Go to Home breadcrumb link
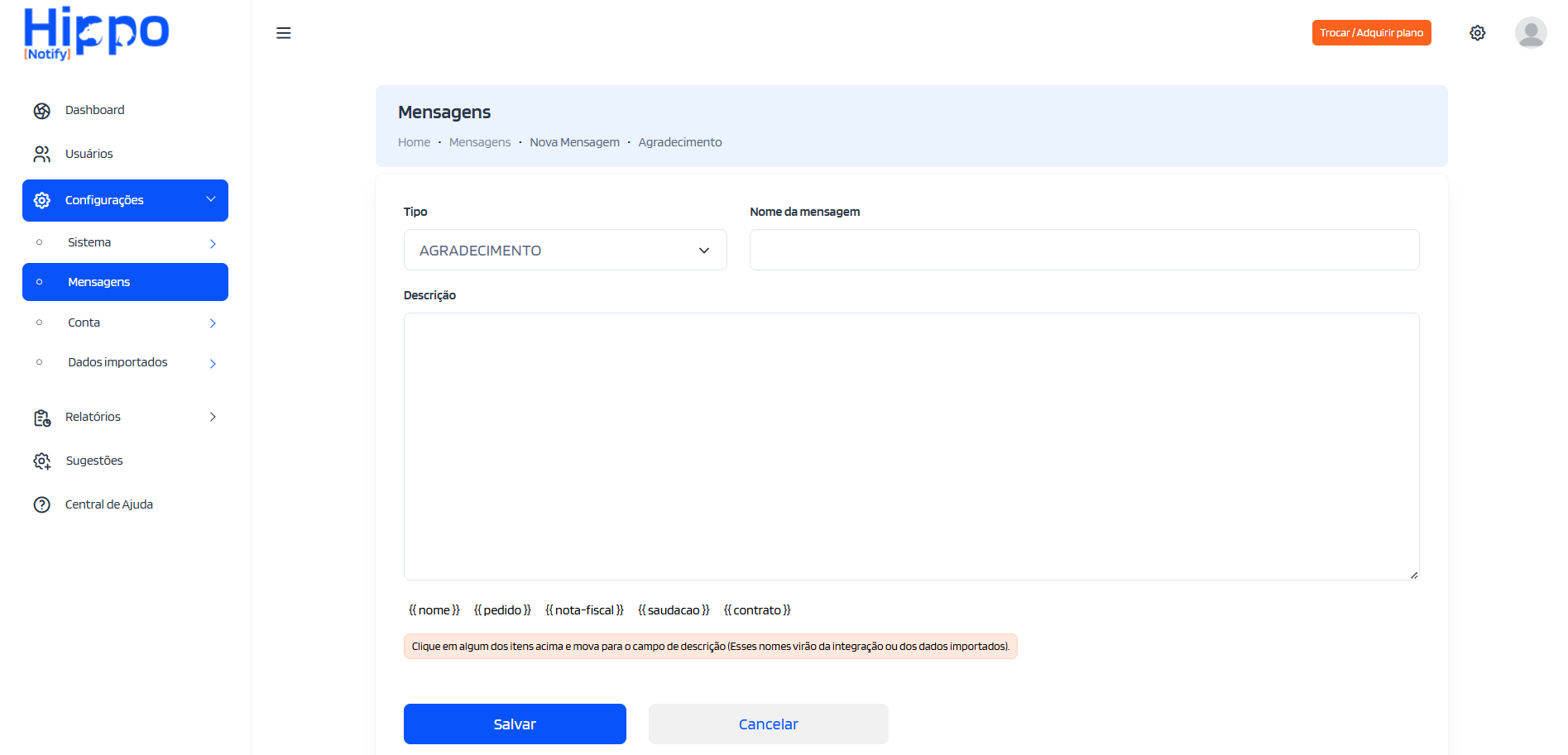The height and width of the screenshot is (755, 1568). click(x=414, y=142)
